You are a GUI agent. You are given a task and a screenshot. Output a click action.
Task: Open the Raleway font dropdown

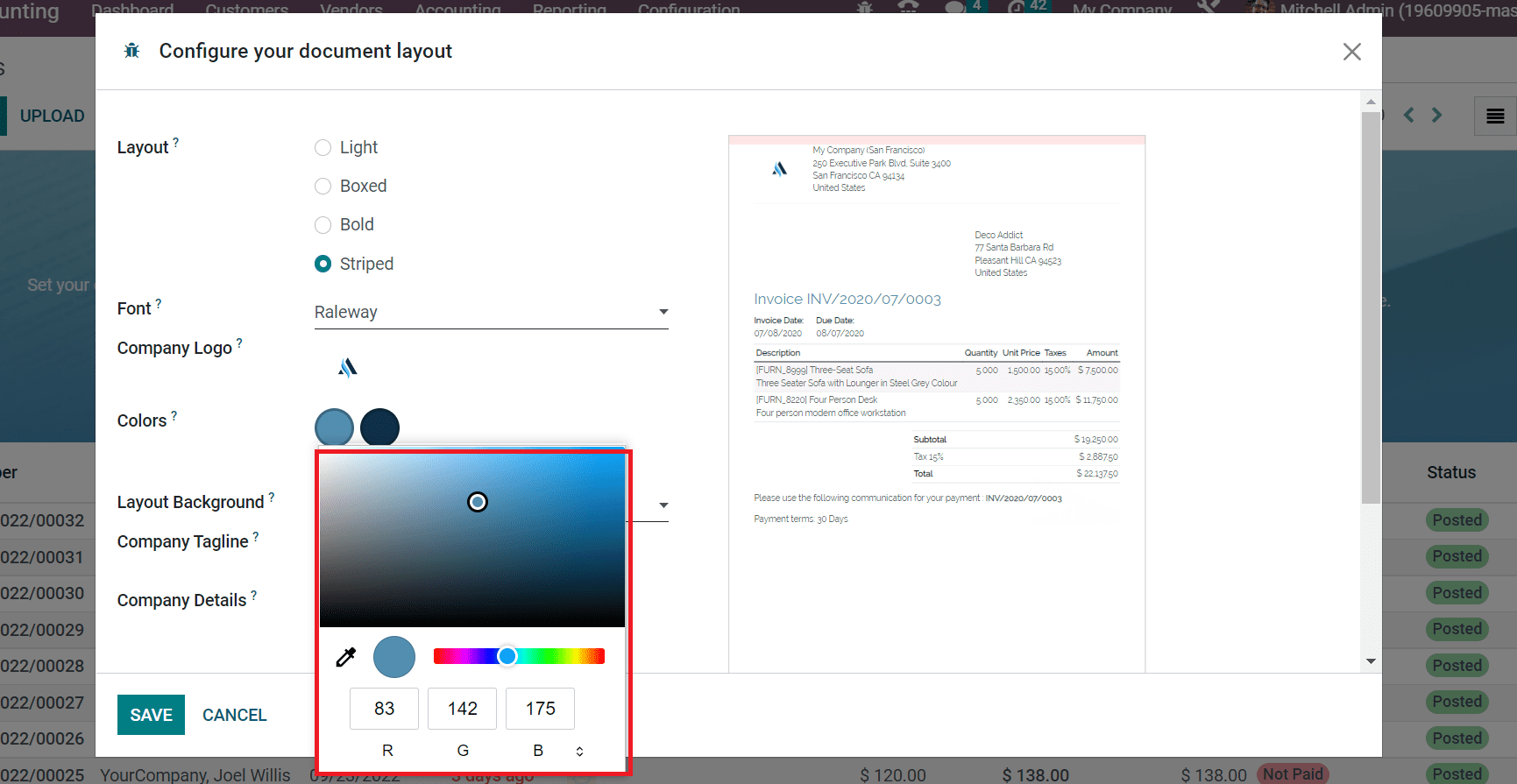coord(491,312)
